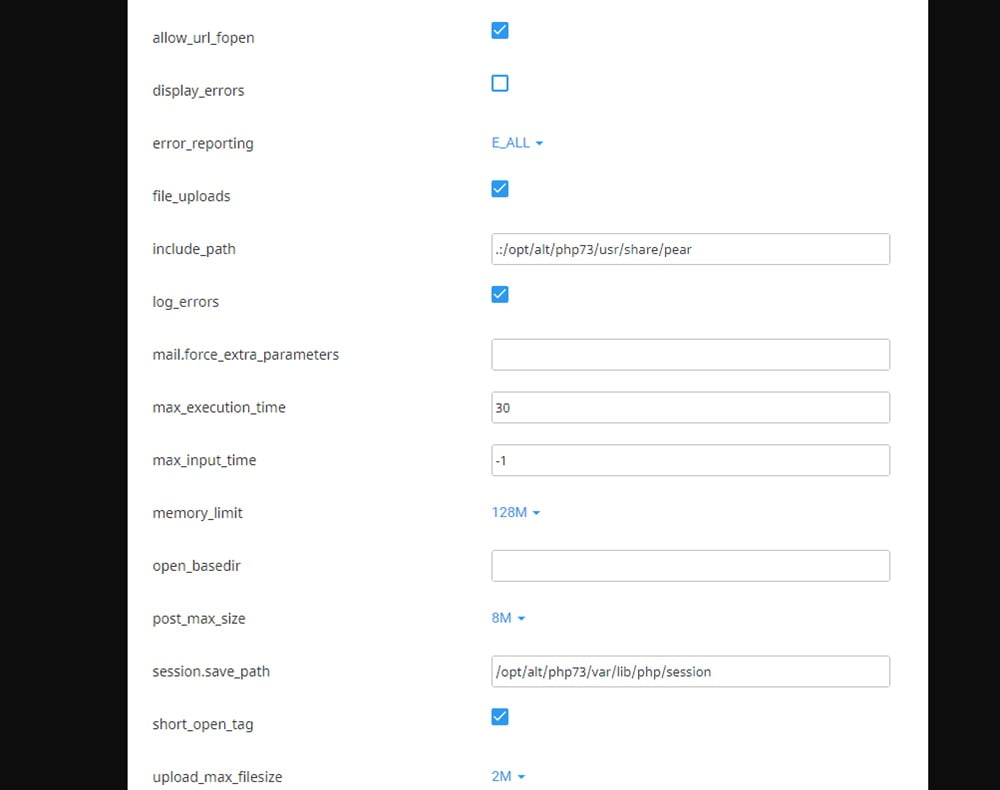Screen dimensions: 1000x790
Task: Click the memory_limit label text
Action: tap(198, 513)
